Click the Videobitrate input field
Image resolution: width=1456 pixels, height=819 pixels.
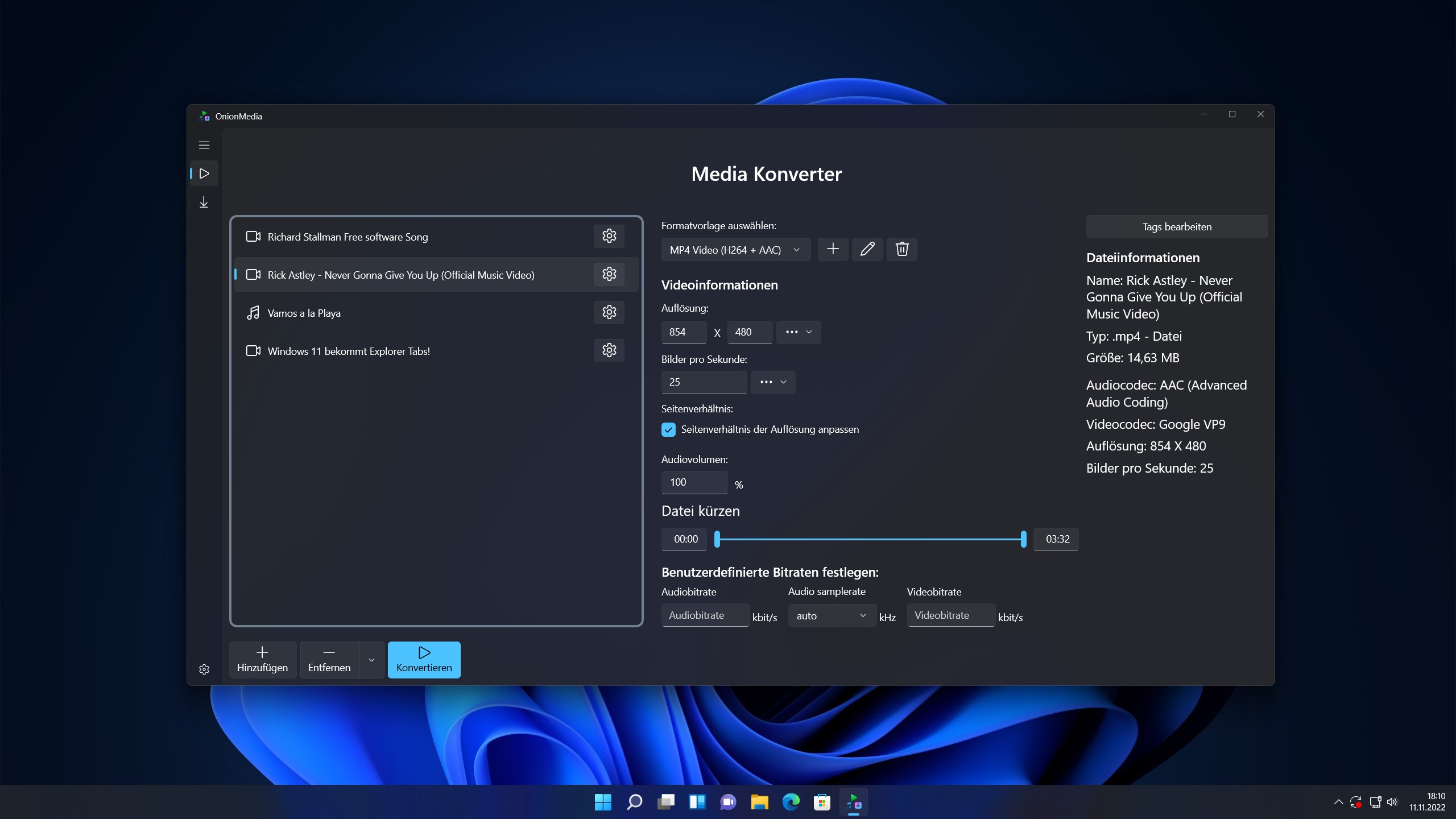pyautogui.click(x=951, y=615)
